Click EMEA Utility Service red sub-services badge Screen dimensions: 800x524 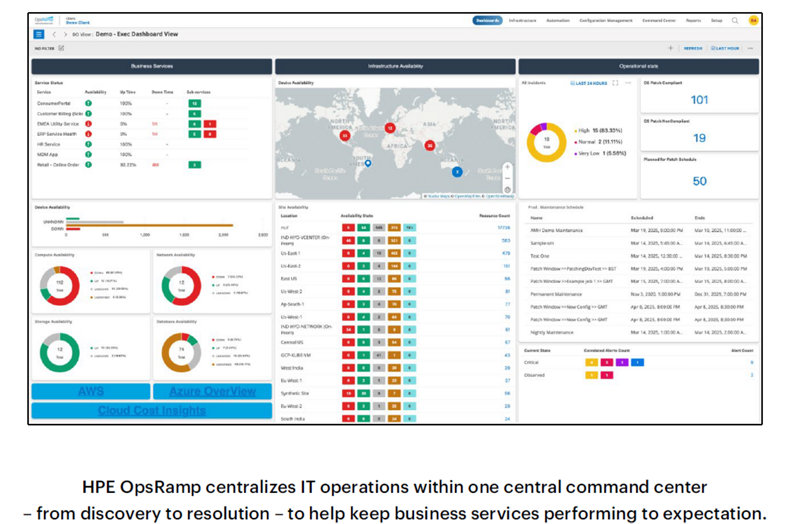(210, 123)
